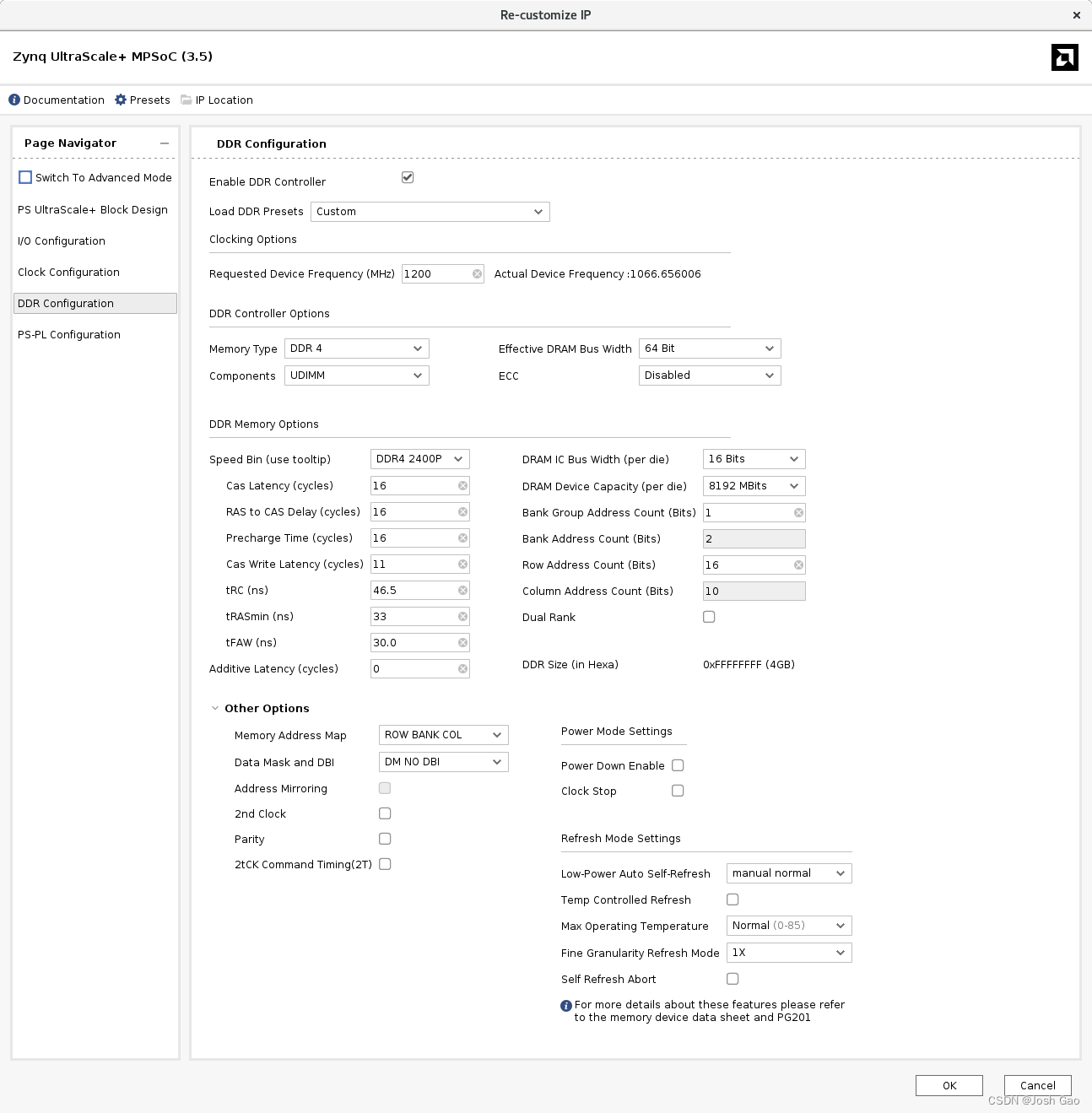Screen dimensions: 1092x1113
Task: Open the Speed Bin dropdown
Action: click(420, 459)
